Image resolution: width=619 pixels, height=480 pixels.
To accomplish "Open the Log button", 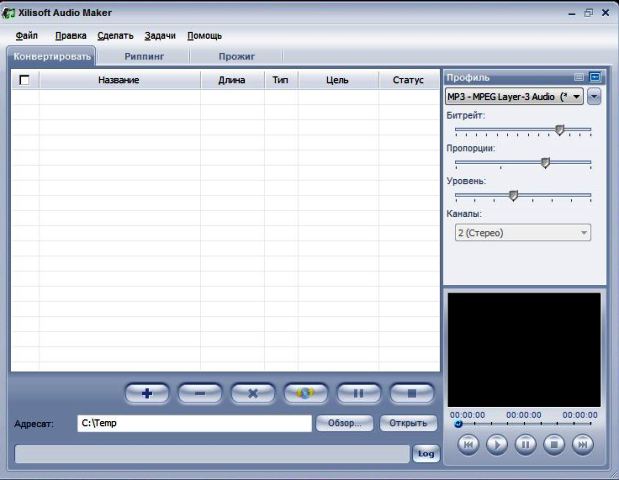I will coord(426,454).
